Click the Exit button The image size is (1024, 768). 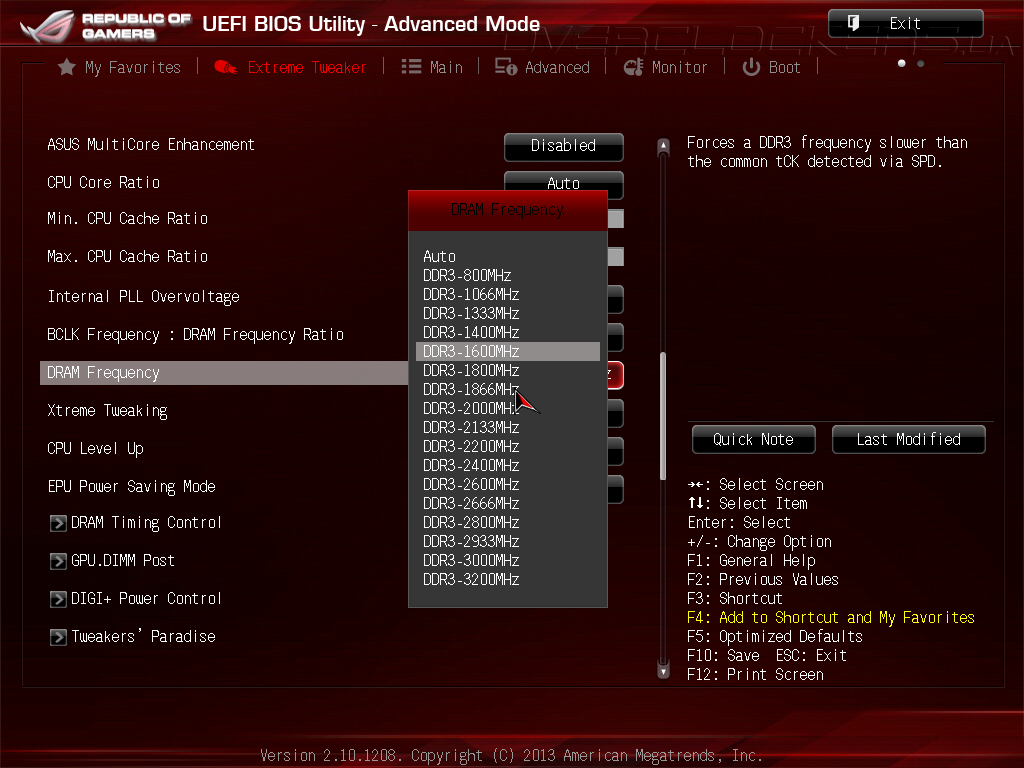pyautogui.click(x=905, y=24)
